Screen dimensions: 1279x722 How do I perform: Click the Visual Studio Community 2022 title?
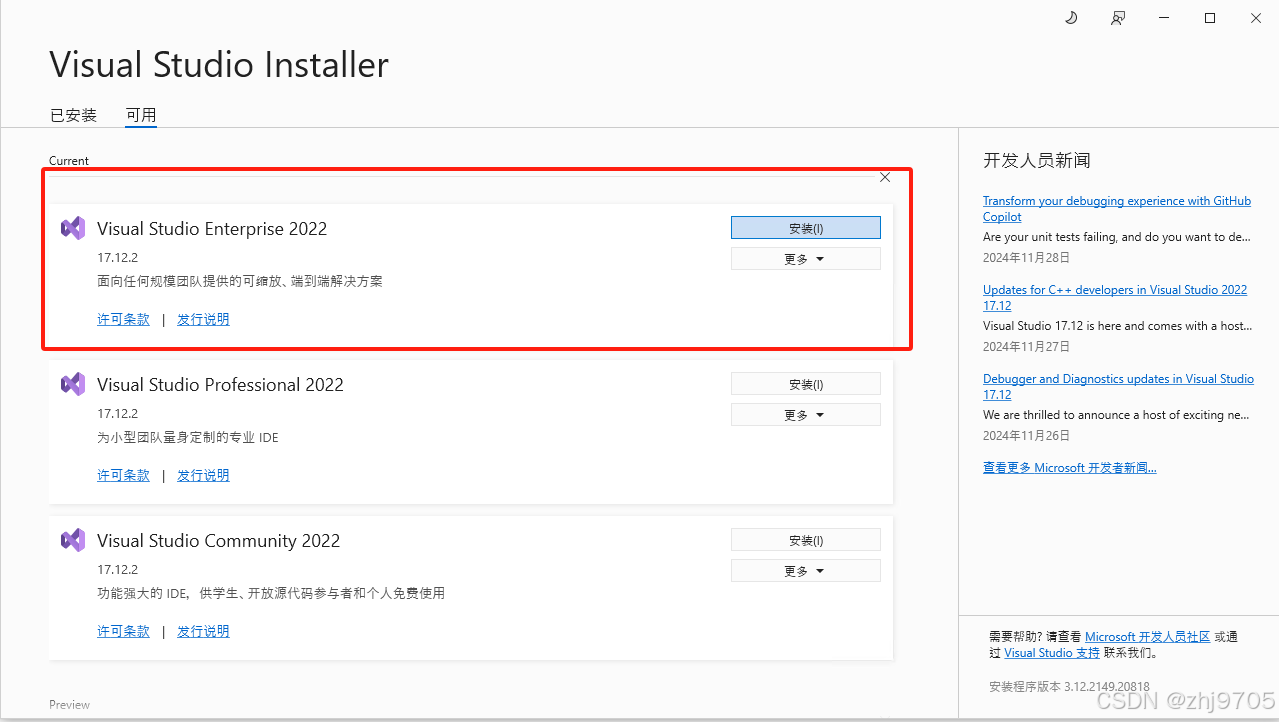218,540
